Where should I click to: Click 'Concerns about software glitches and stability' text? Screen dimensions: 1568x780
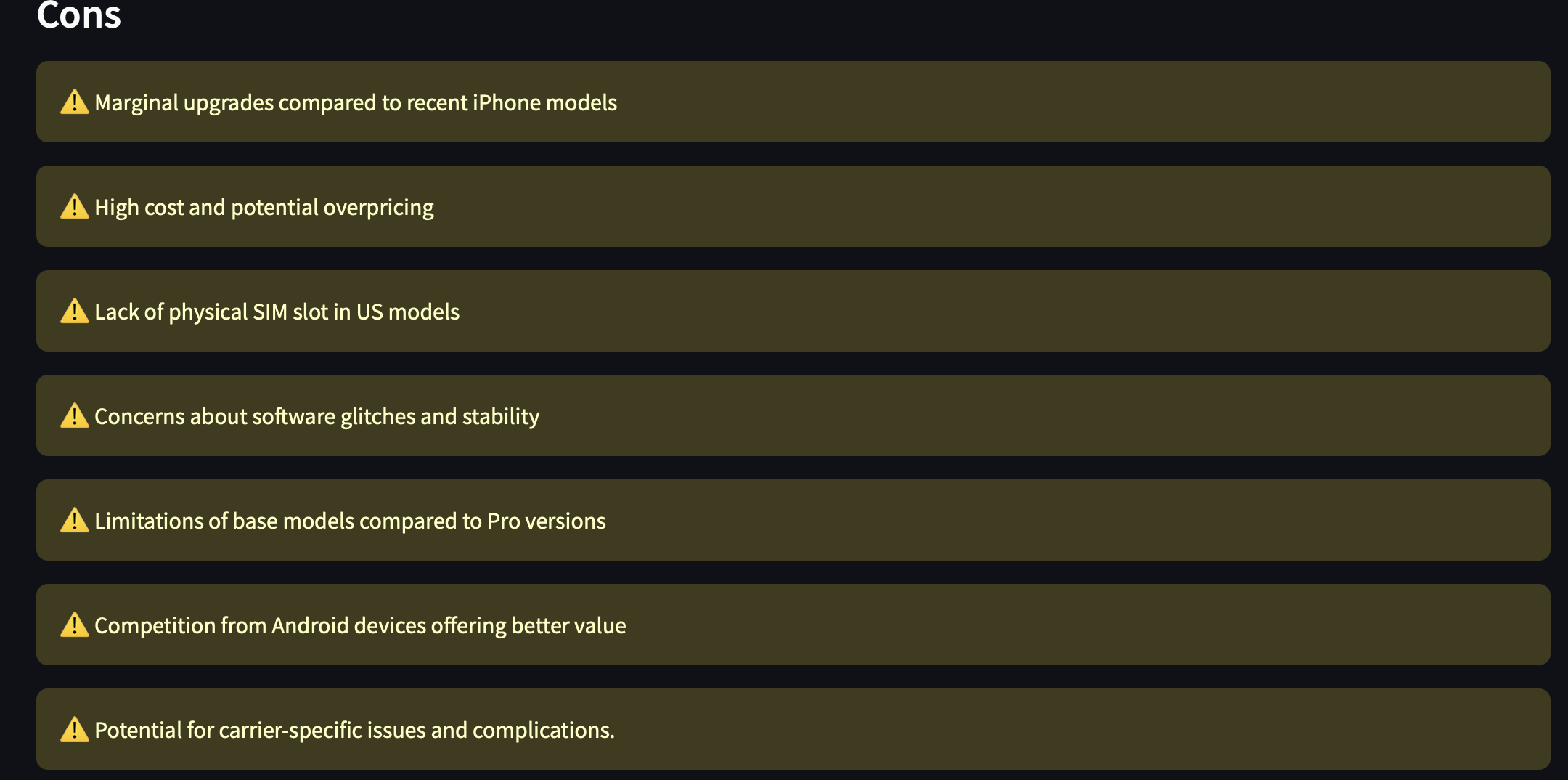[x=317, y=417]
